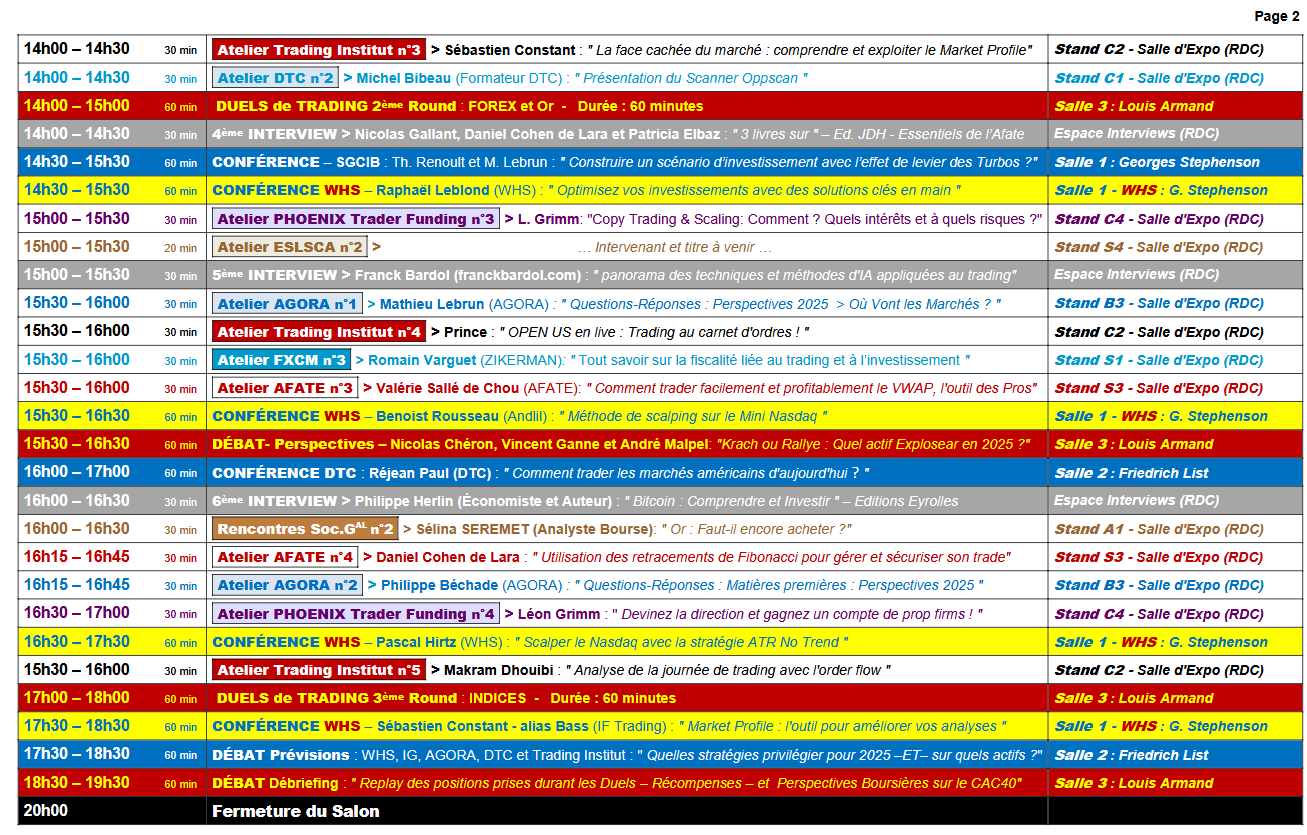Select the "Atelier PHOENIX Trader Funding n°3" badge
The image size is (1307, 835).
pos(355,219)
